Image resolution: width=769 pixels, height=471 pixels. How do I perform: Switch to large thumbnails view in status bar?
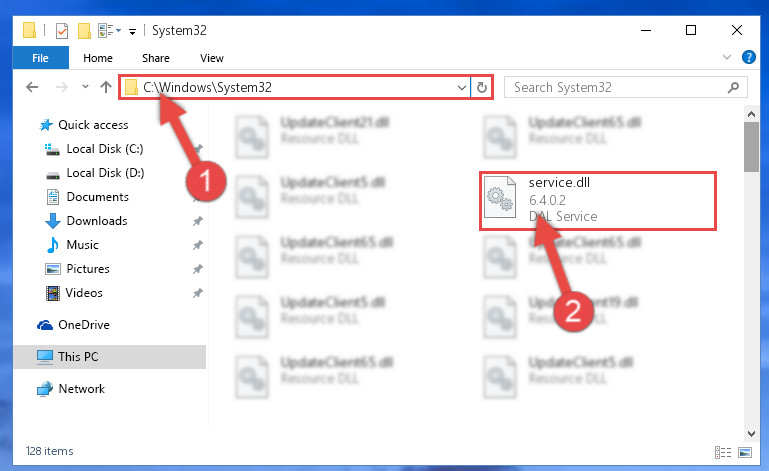point(744,452)
